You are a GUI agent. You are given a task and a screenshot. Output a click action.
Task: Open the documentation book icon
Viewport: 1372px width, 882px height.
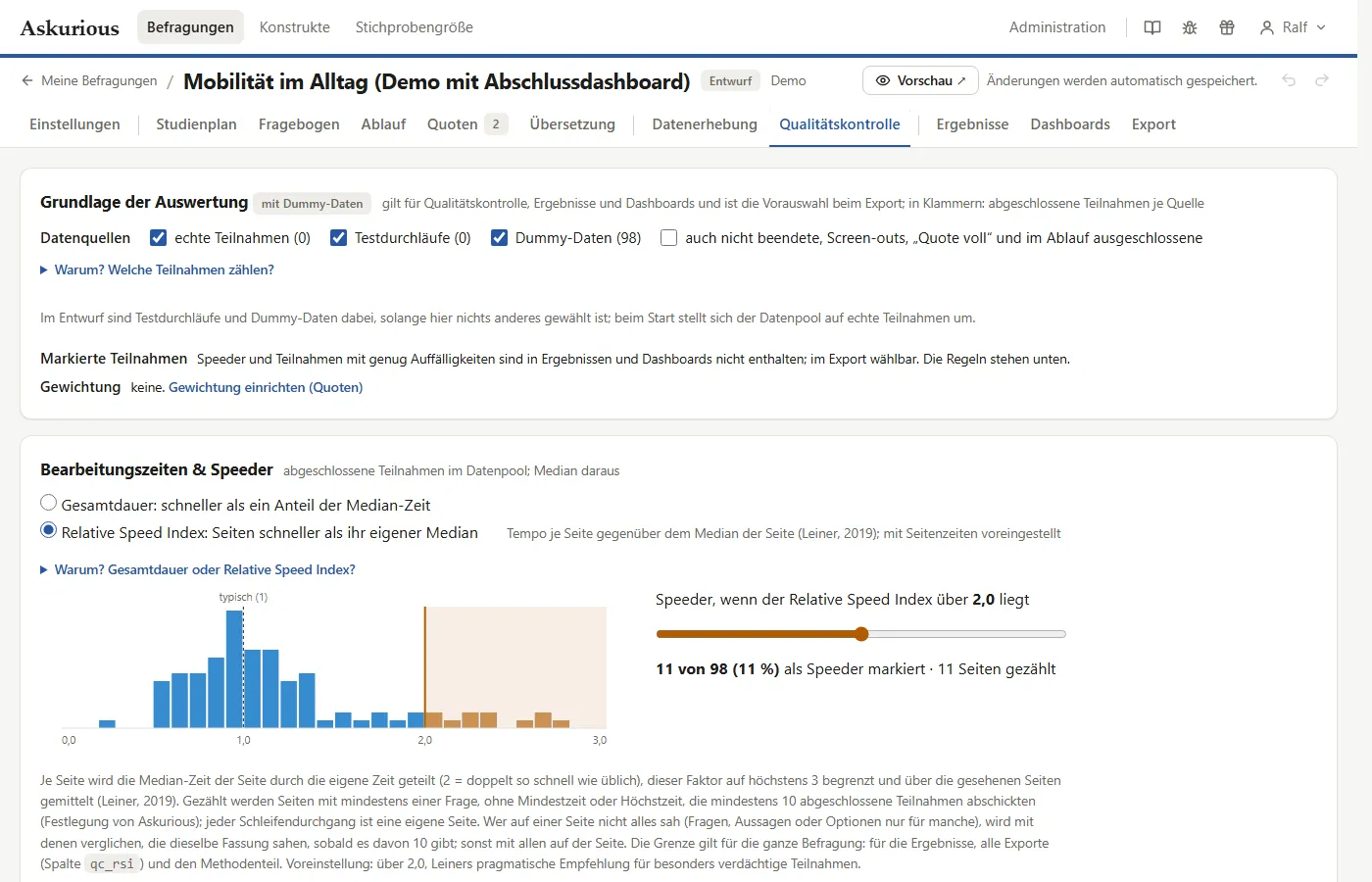[1152, 27]
